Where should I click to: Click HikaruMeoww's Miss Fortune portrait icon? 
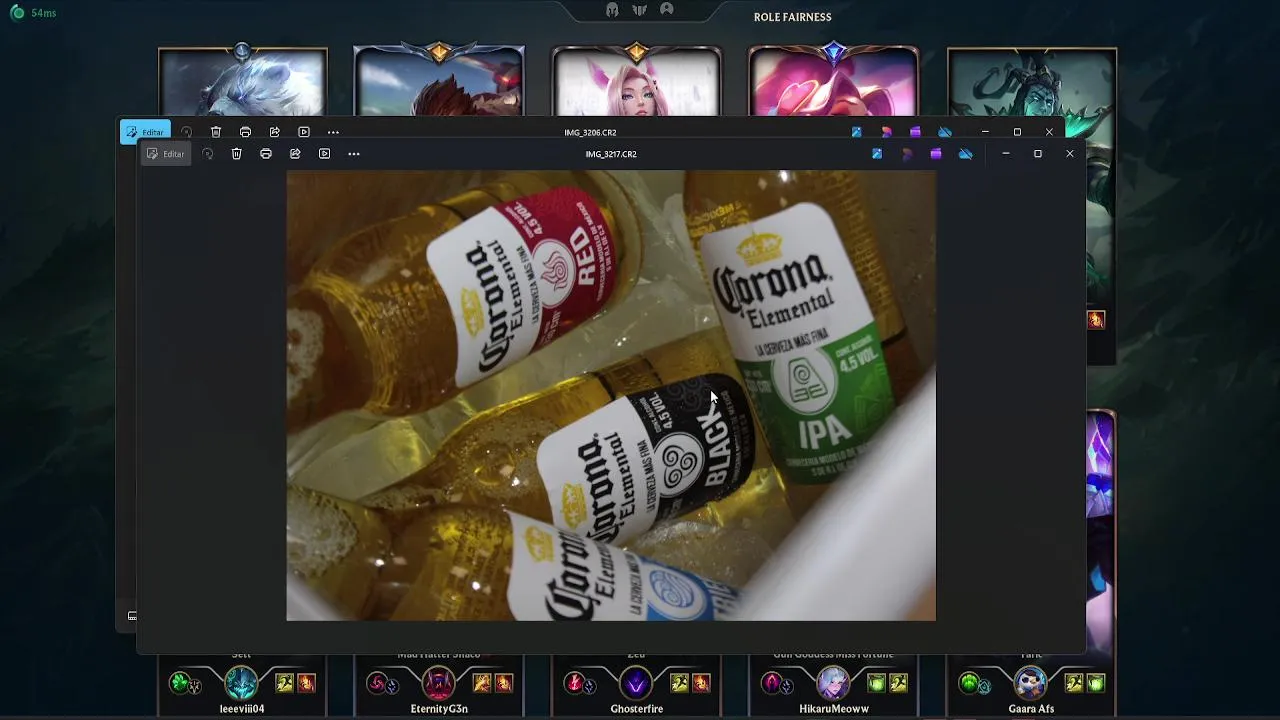coord(833,683)
